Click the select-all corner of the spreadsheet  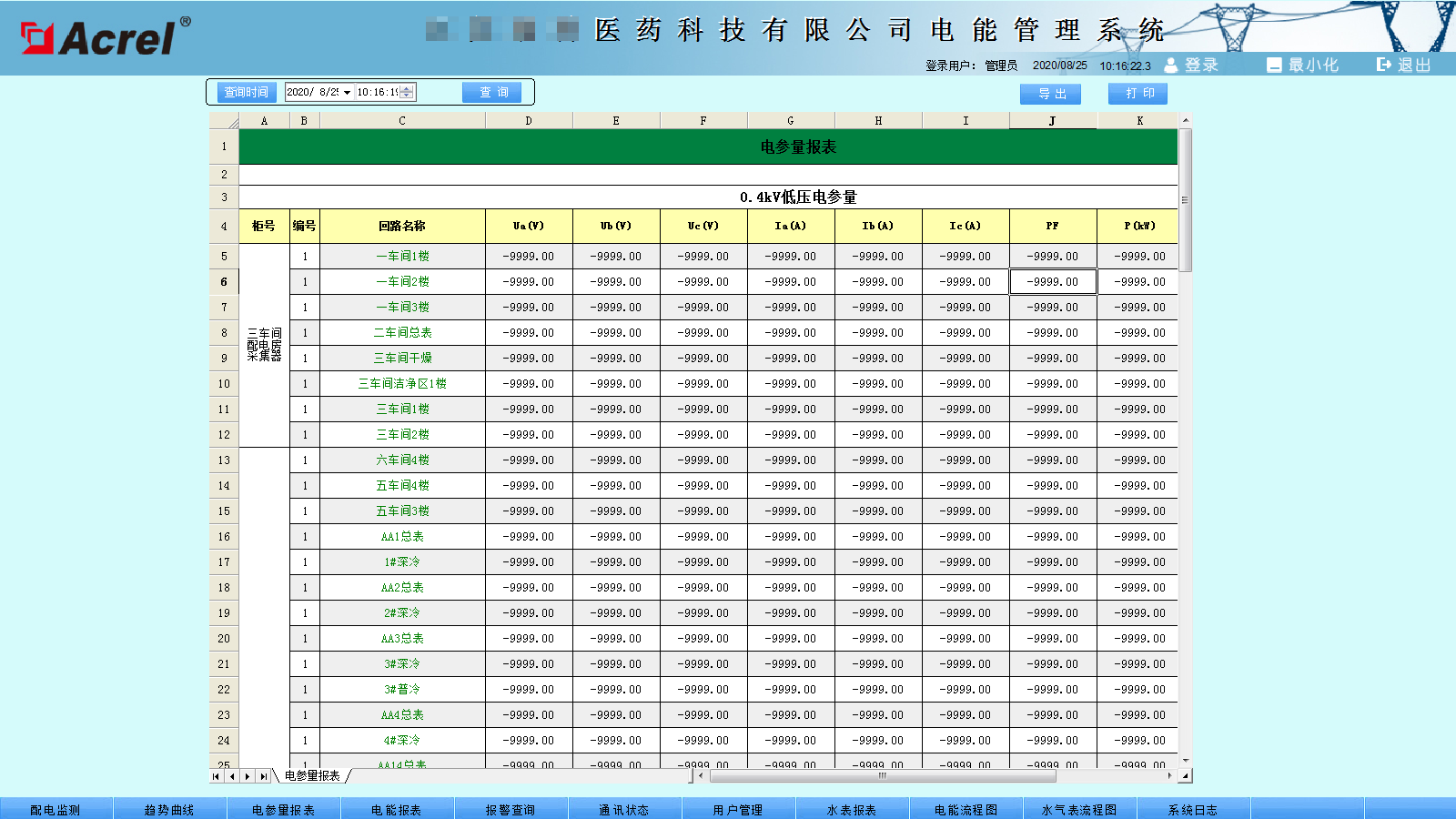pyautogui.click(x=224, y=121)
